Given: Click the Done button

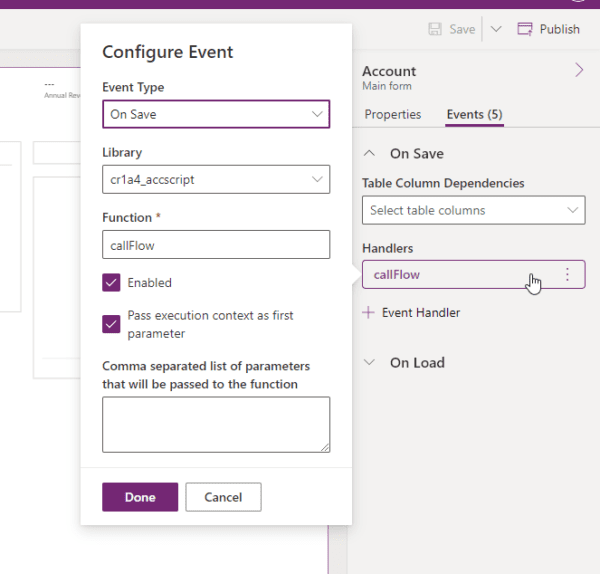Looking at the screenshot, I should (140, 497).
